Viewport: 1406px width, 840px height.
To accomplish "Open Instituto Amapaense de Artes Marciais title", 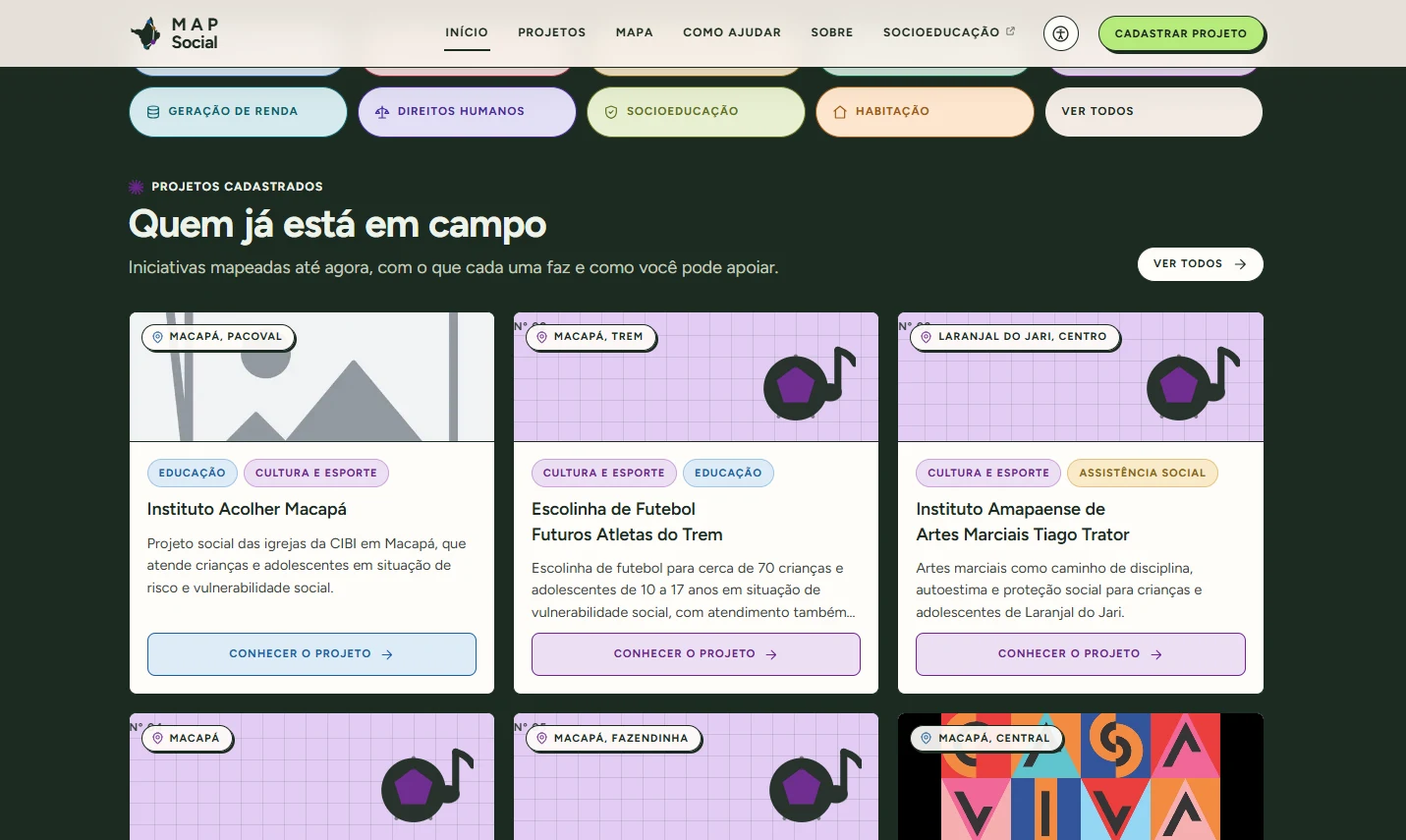I will (1023, 522).
